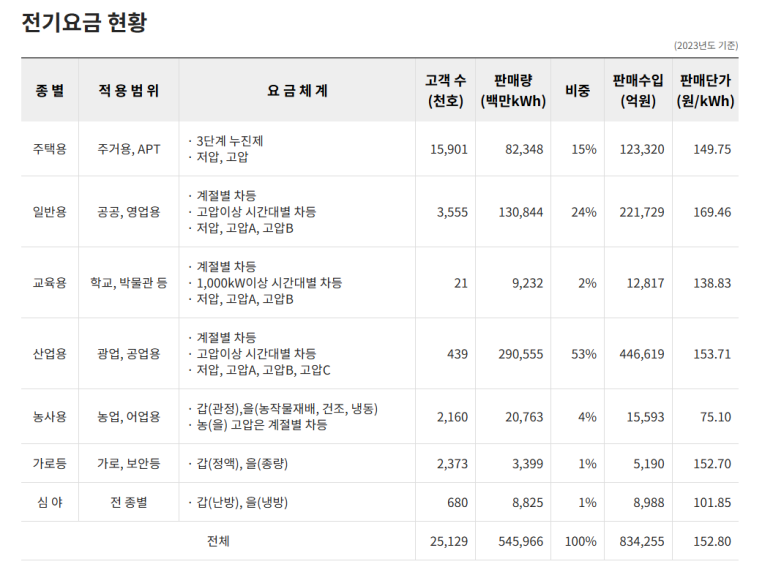Click total sales 545,966
The width and height of the screenshot is (773, 567).
point(521,541)
